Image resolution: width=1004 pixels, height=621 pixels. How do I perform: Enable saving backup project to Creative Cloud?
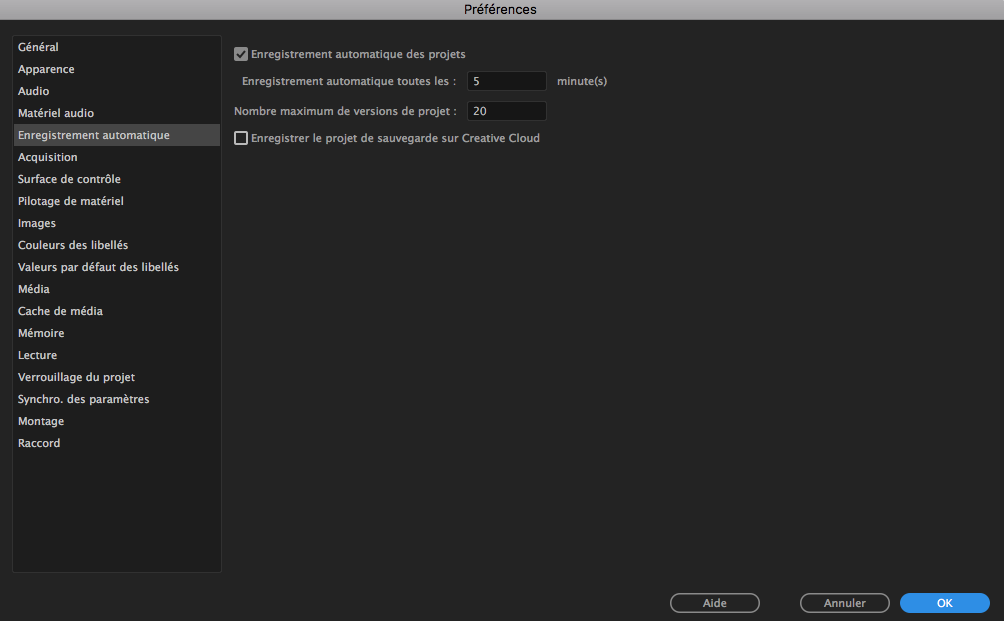(241, 138)
